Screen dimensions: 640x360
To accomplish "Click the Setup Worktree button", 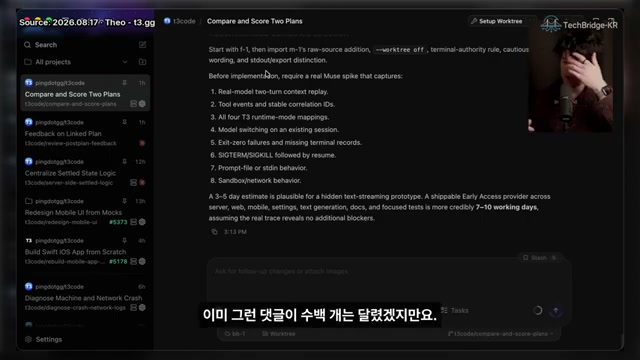I will coord(497,21).
